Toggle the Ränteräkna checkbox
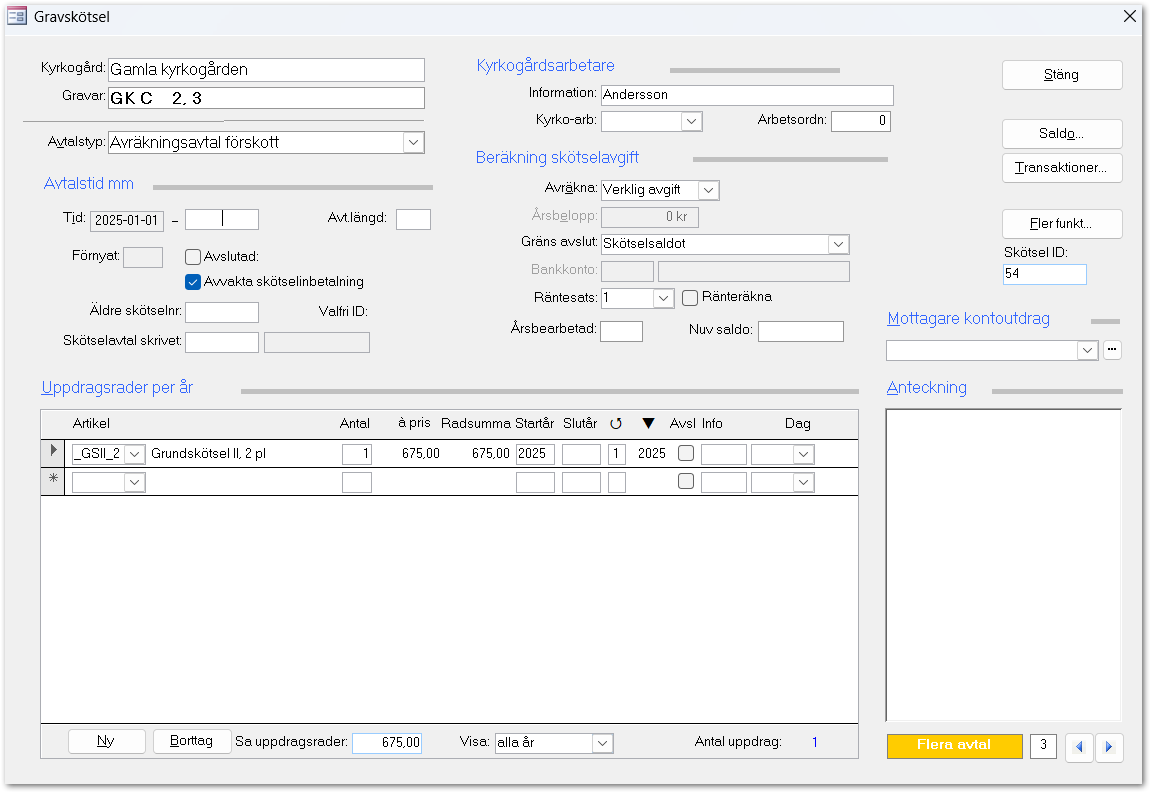Viewport: 1151px width, 793px height. point(690,297)
